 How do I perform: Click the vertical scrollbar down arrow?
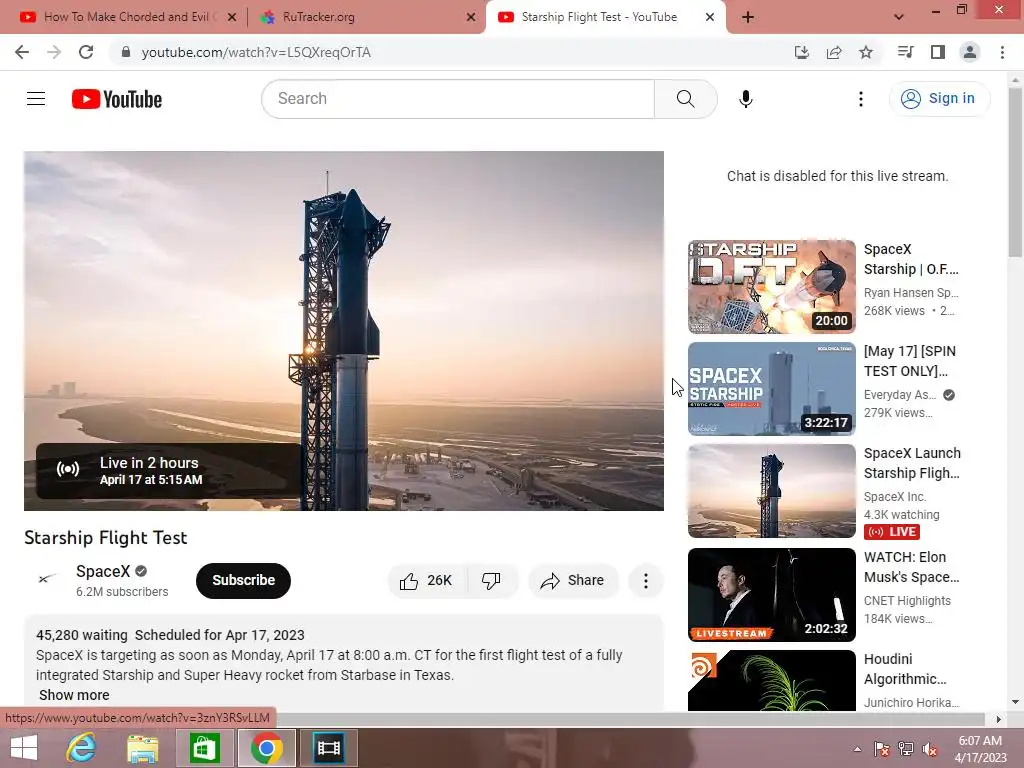(x=1015, y=702)
